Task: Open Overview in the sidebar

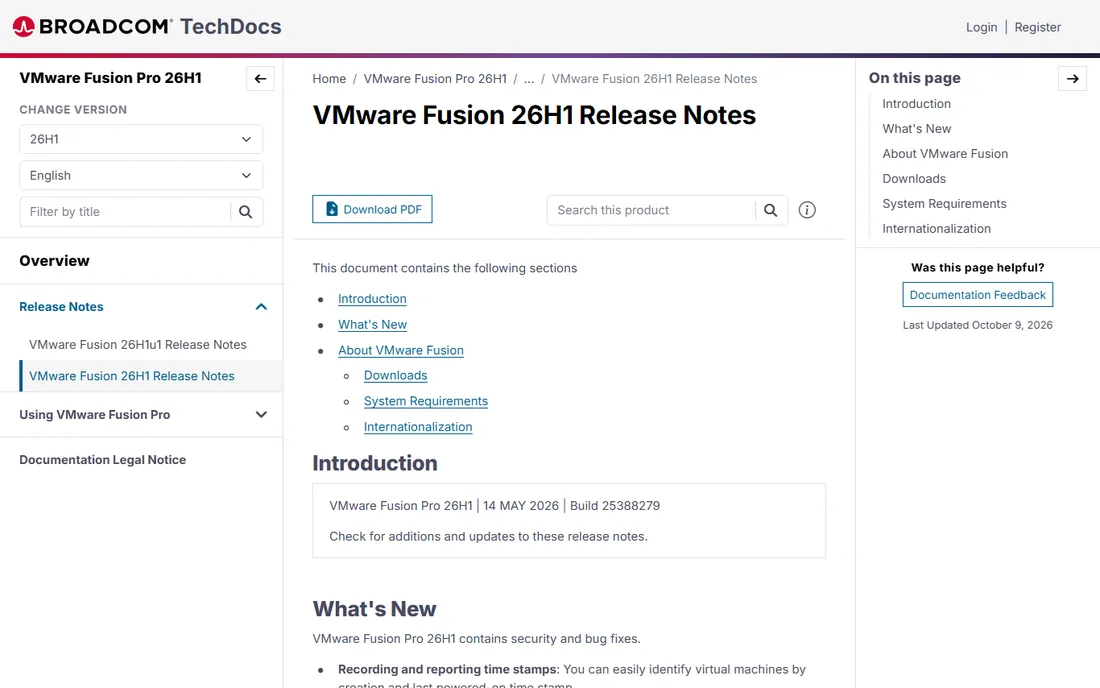Action: click(x=55, y=261)
